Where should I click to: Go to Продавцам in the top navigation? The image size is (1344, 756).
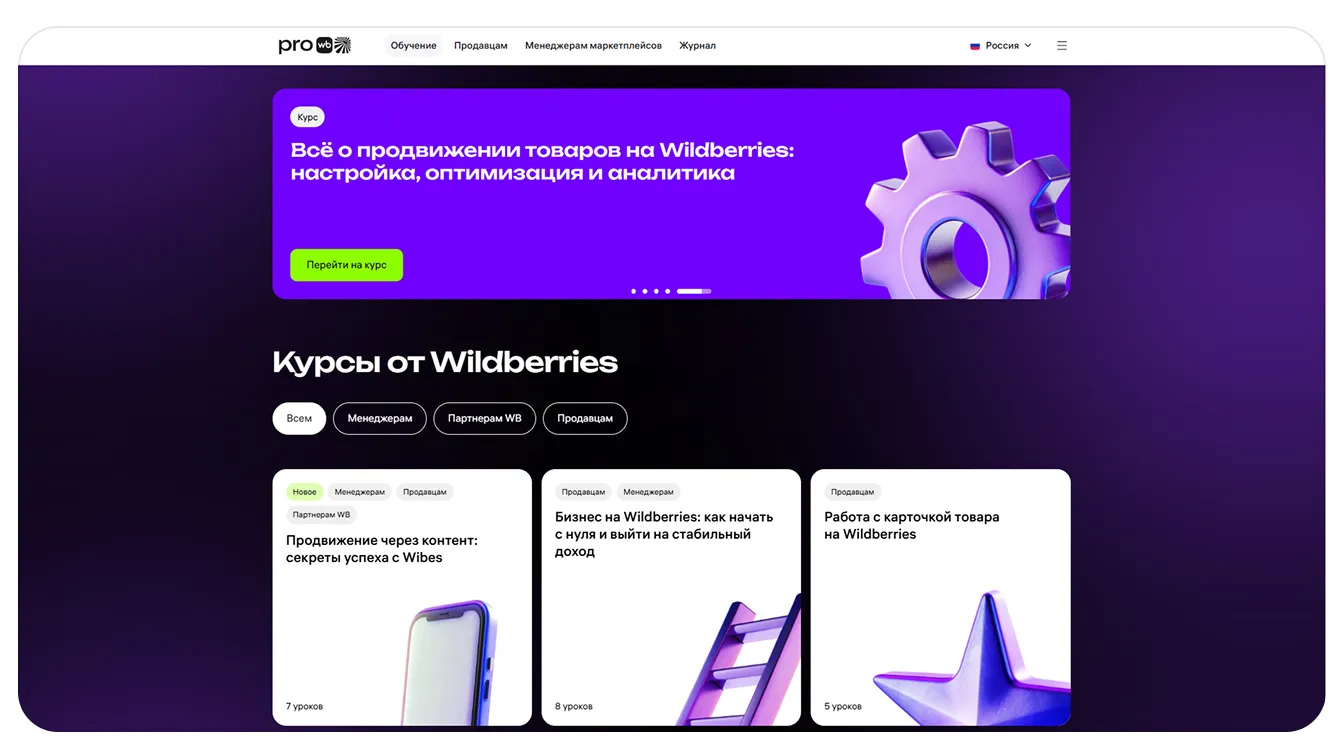click(x=481, y=46)
